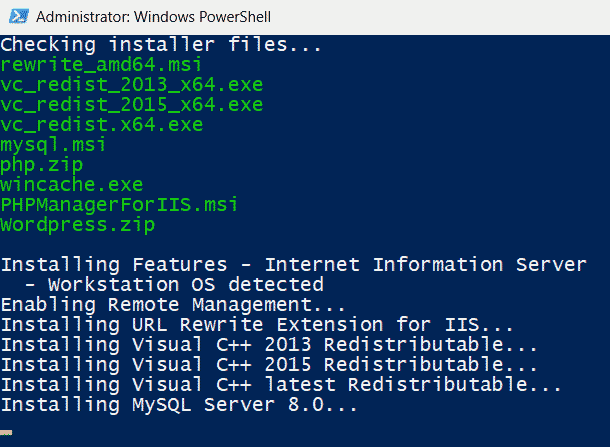The height and width of the screenshot is (447, 610).
Task: Click the blinking cursor at the prompt
Action: (6, 433)
